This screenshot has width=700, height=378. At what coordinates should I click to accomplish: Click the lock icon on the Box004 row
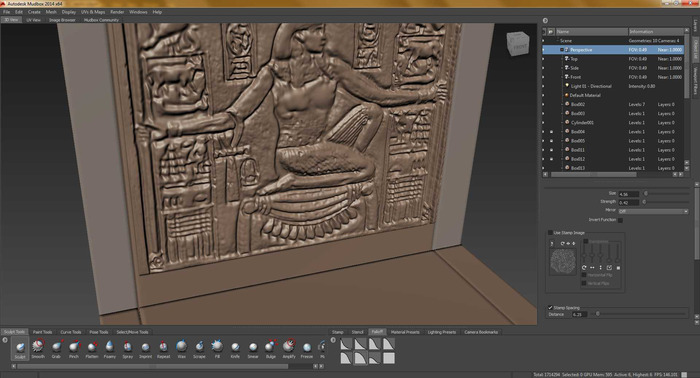coord(551,132)
